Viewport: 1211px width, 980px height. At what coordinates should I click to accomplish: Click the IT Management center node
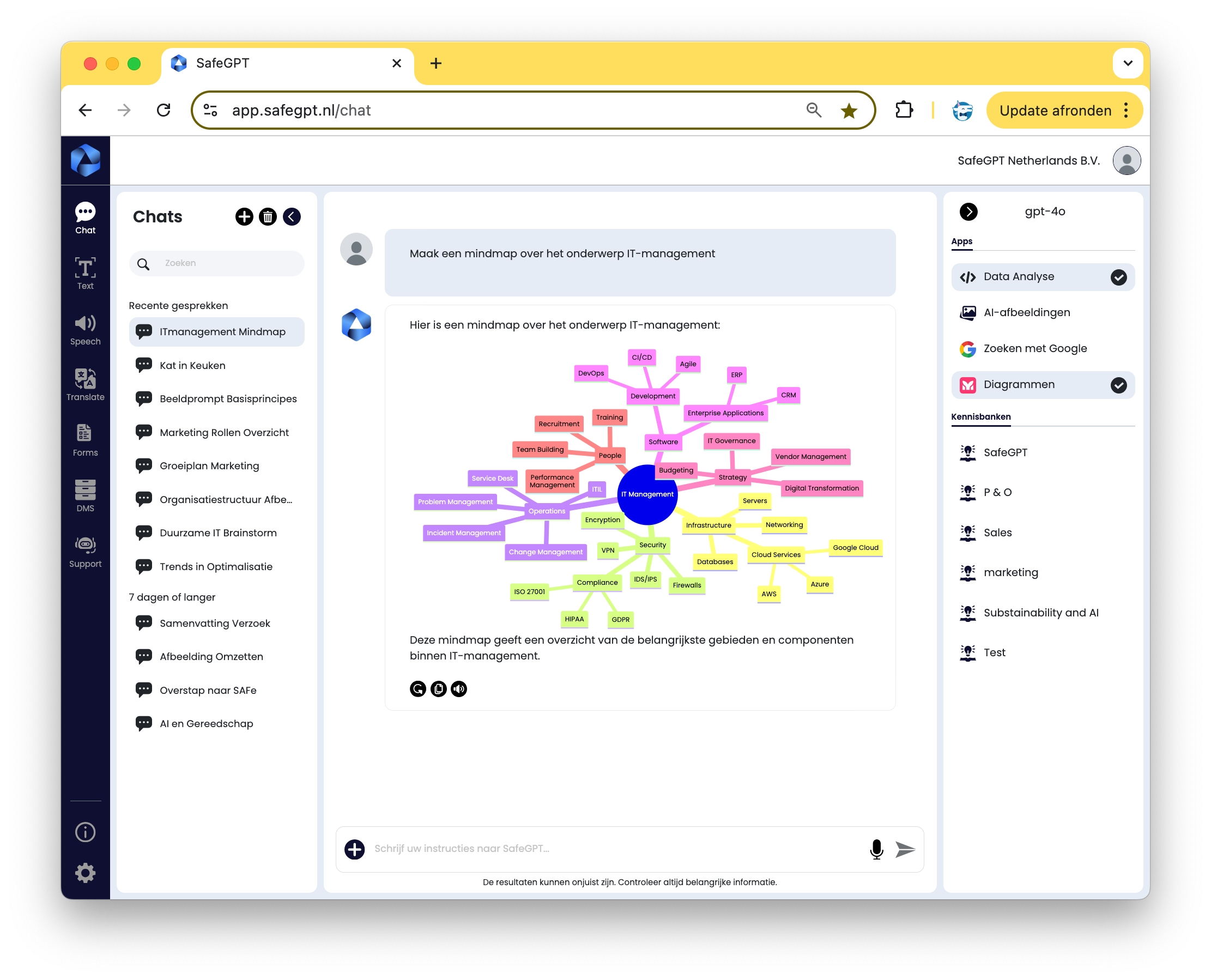647,495
